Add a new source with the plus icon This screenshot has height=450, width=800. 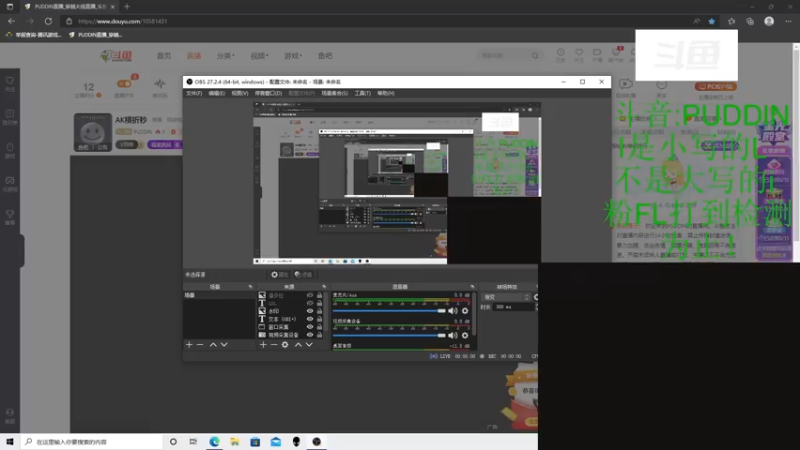click(x=263, y=345)
